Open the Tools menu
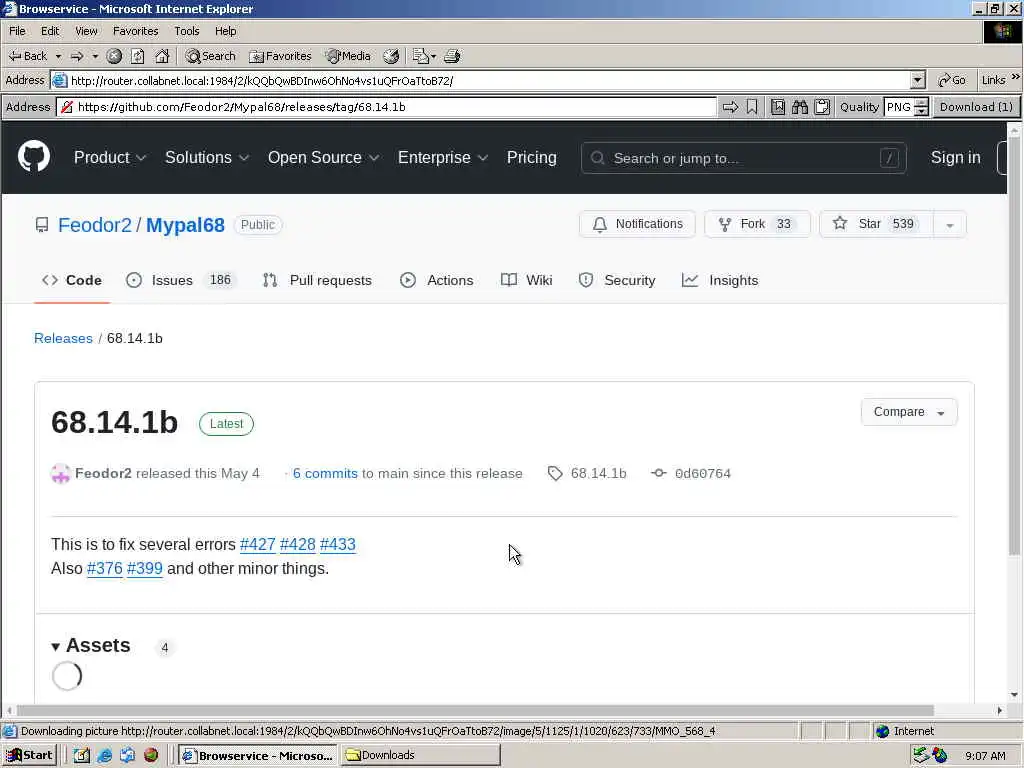Screen dimensions: 1024x768 click(186, 31)
